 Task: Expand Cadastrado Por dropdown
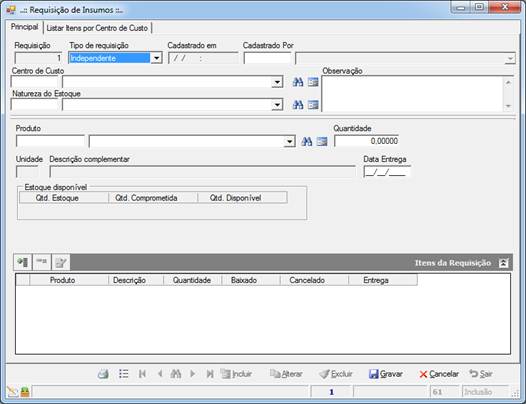(510, 58)
